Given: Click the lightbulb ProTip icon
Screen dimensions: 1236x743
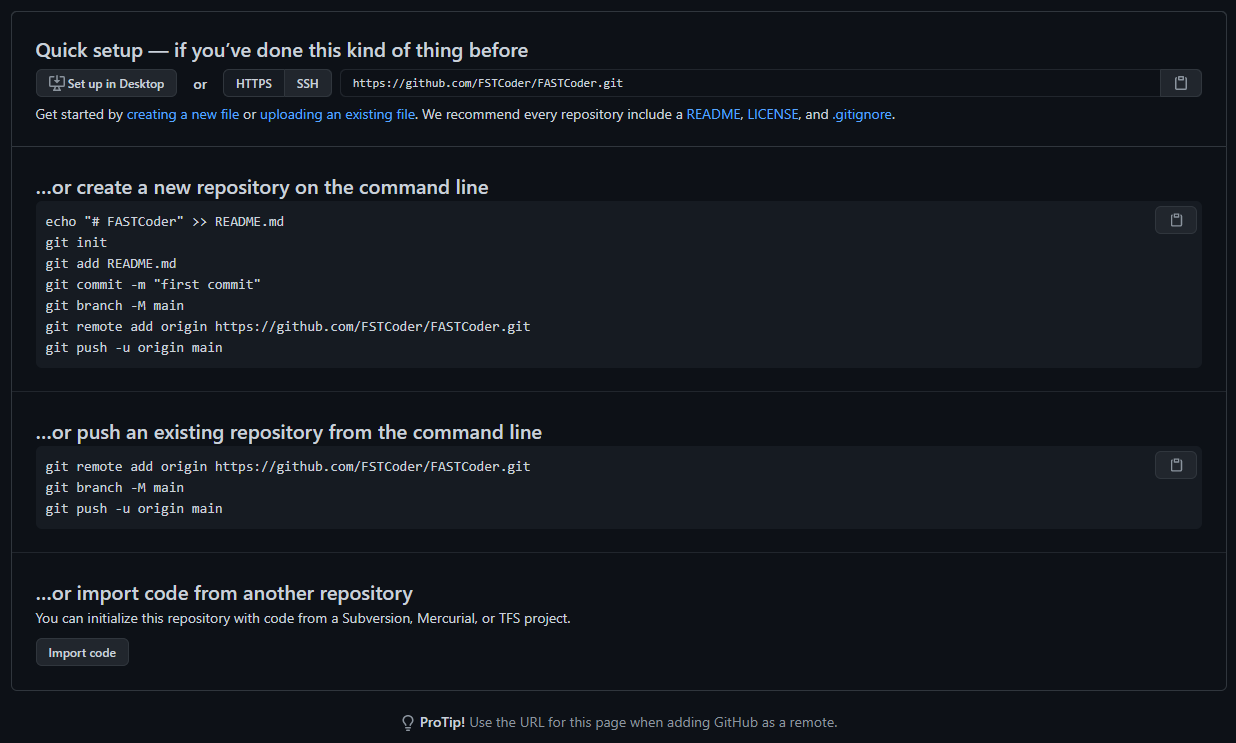Looking at the screenshot, I should 408,722.
